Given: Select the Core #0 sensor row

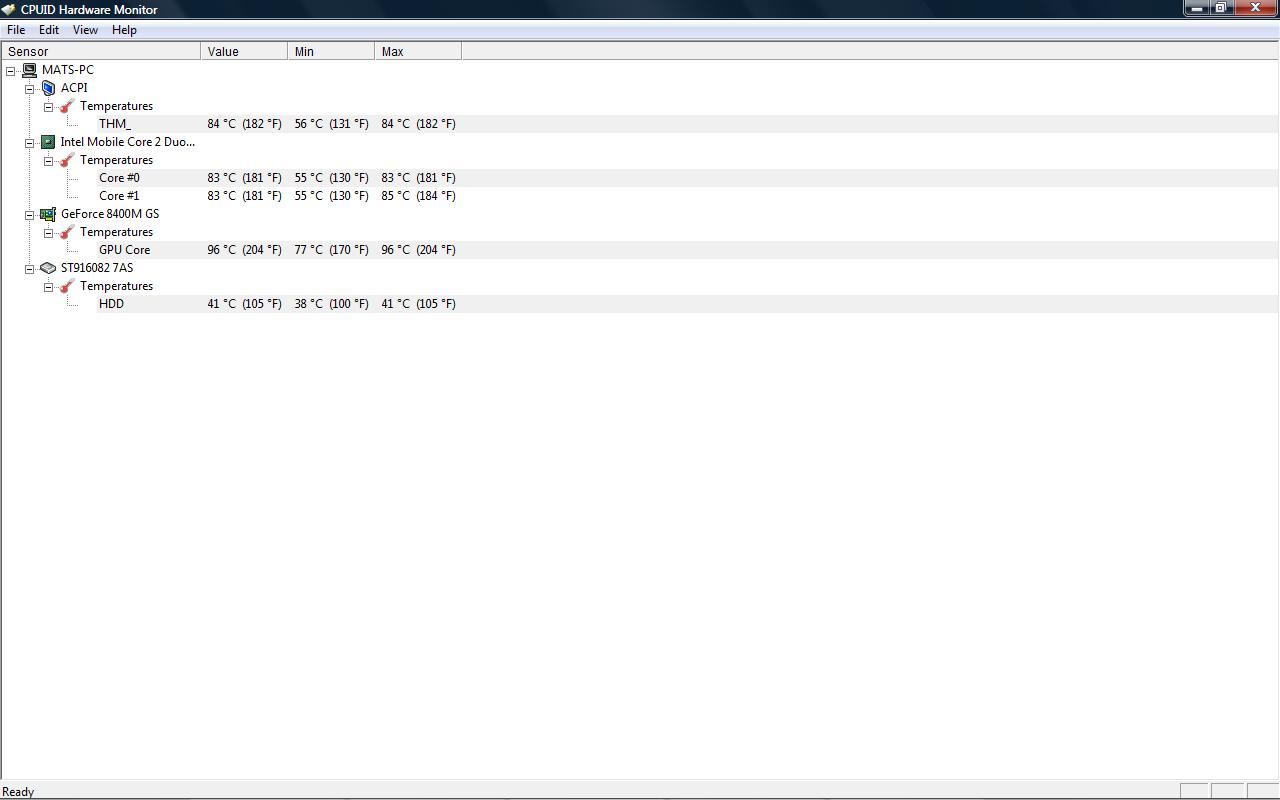Looking at the screenshot, I should click(x=688, y=178).
